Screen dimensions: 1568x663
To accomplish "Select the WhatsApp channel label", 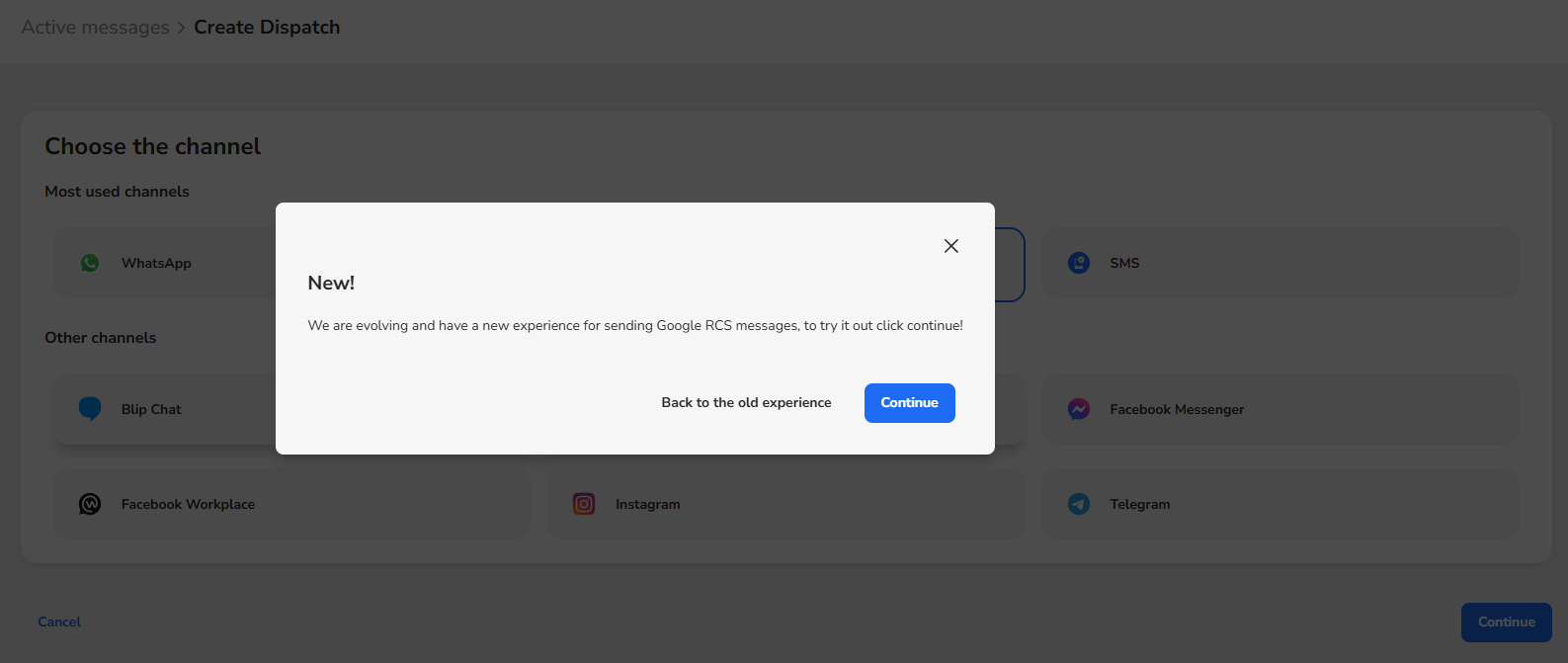I will (156, 263).
